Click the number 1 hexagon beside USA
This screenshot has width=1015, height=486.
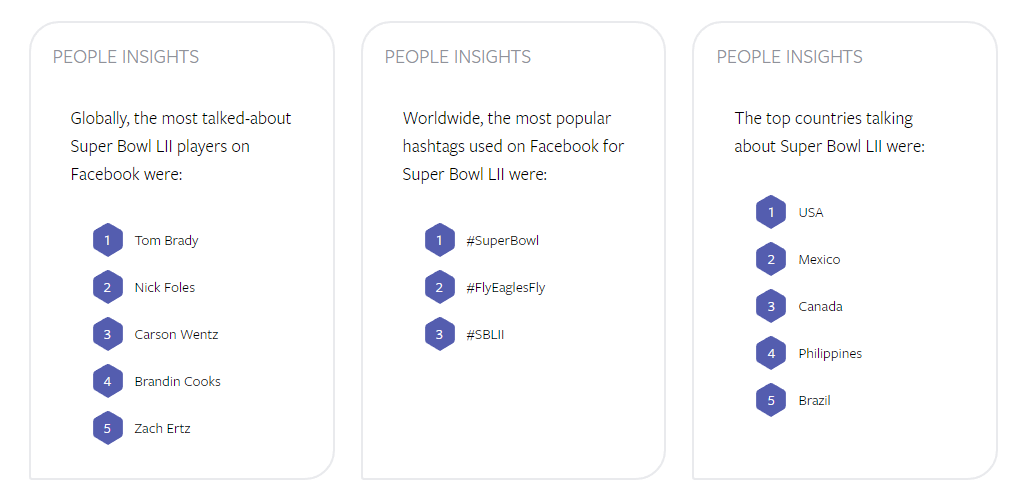771,212
